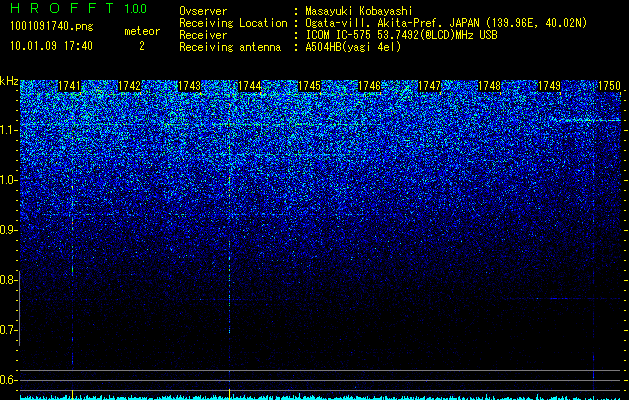The image size is (629, 400).
Task: Click the horizontal signal trace near 1749
Action: coord(587,120)
